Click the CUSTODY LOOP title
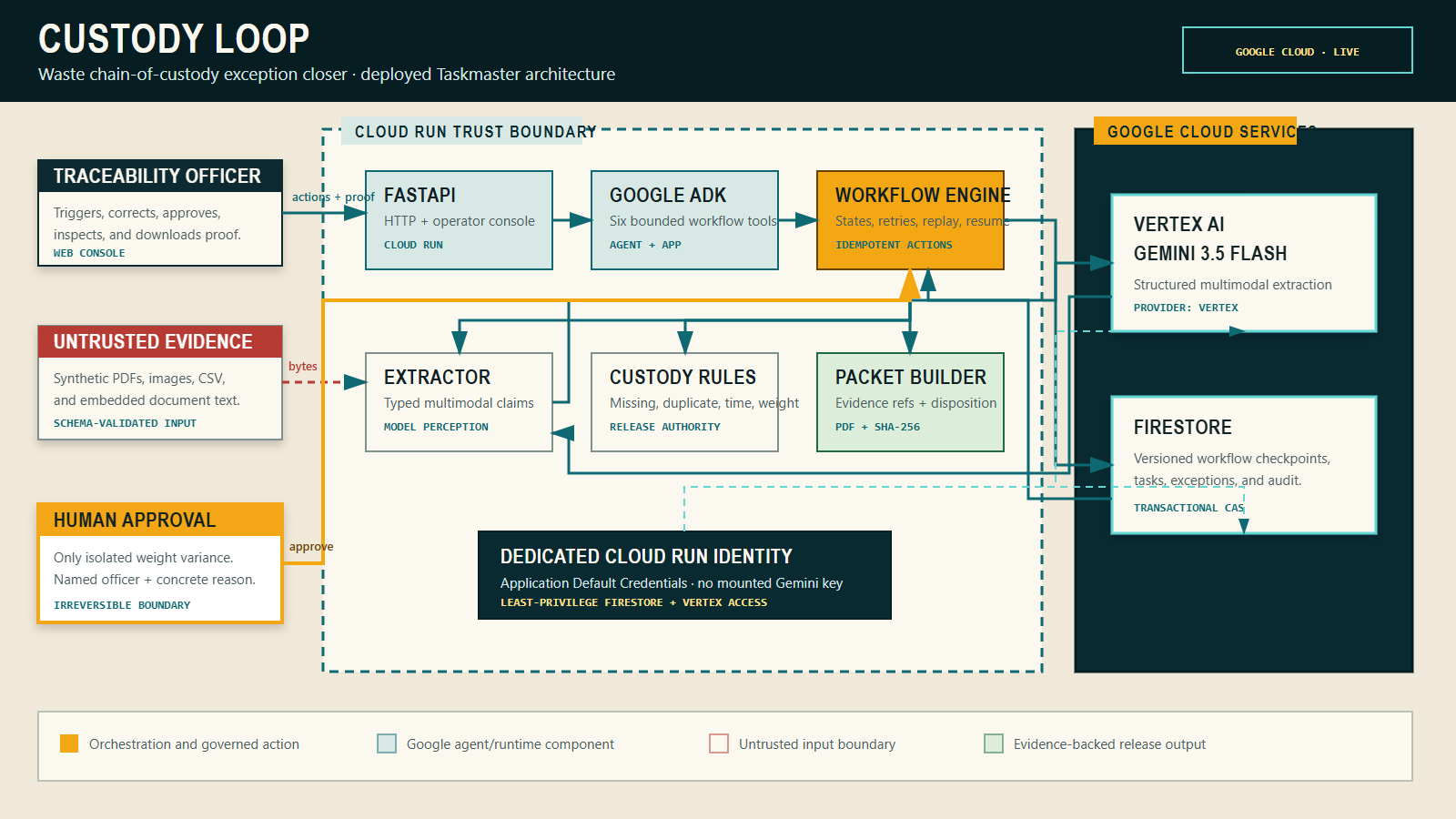 point(174,38)
